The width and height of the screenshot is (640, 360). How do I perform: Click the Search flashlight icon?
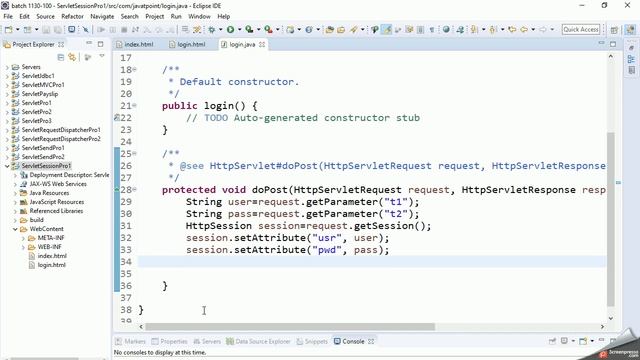pyautogui.click(x=353, y=29)
